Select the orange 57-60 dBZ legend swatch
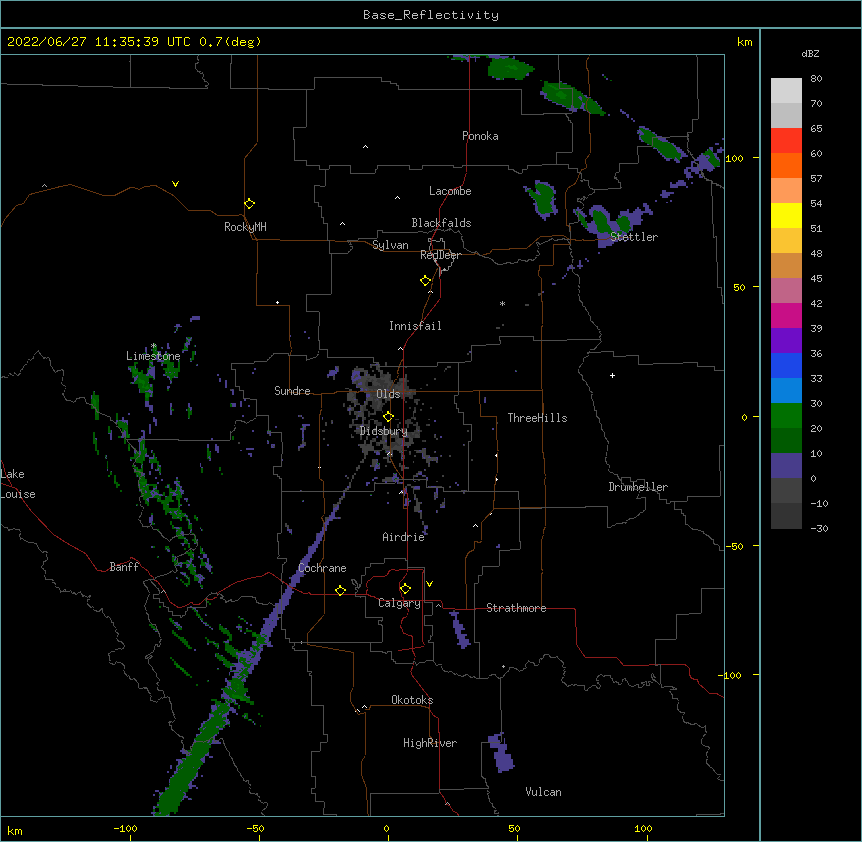 (x=786, y=165)
